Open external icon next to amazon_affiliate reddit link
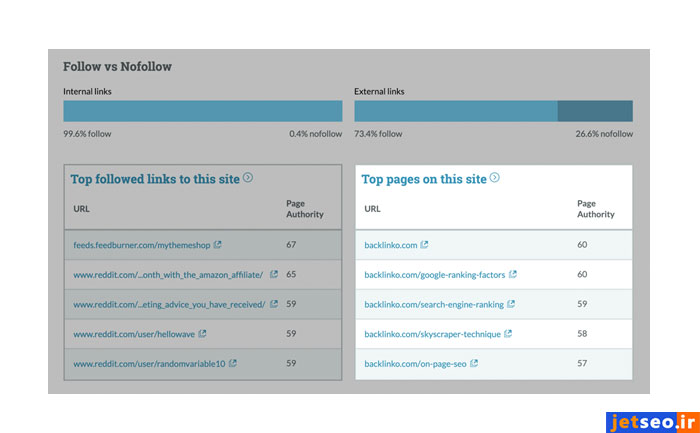The width and height of the screenshot is (700, 433). 274,274
